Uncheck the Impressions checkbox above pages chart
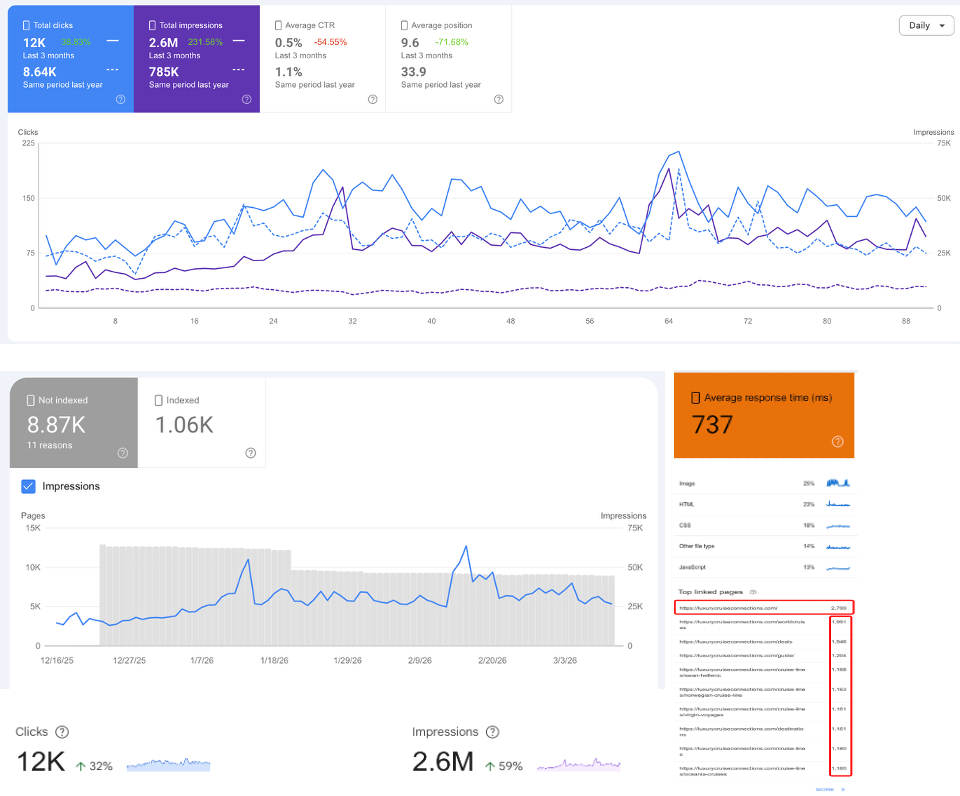 28,486
